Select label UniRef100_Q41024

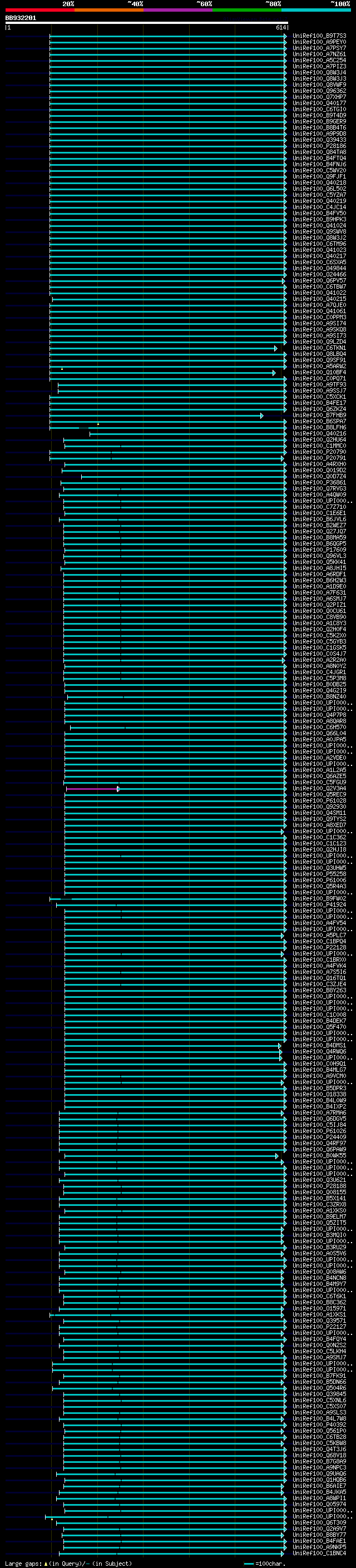click(319, 225)
